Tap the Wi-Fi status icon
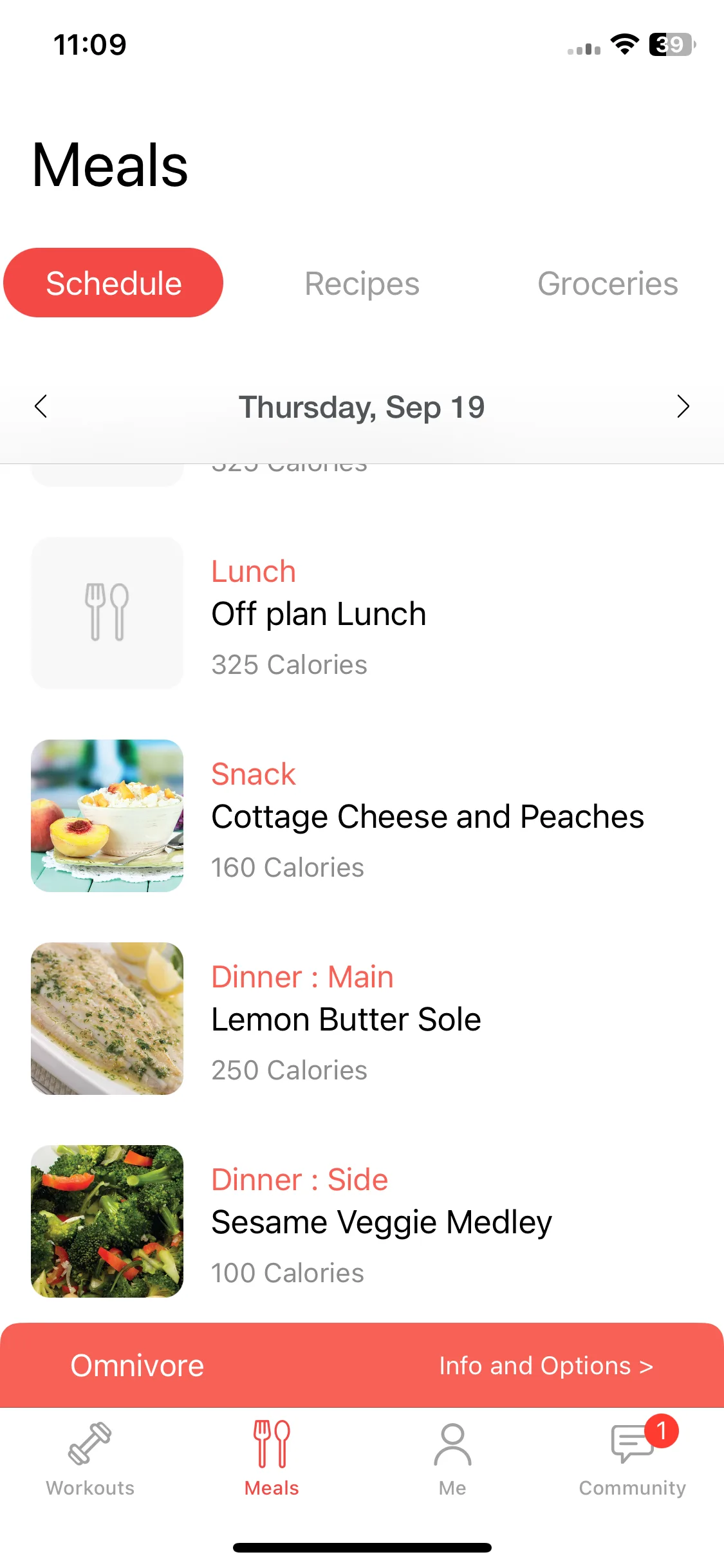 pyautogui.click(x=624, y=44)
